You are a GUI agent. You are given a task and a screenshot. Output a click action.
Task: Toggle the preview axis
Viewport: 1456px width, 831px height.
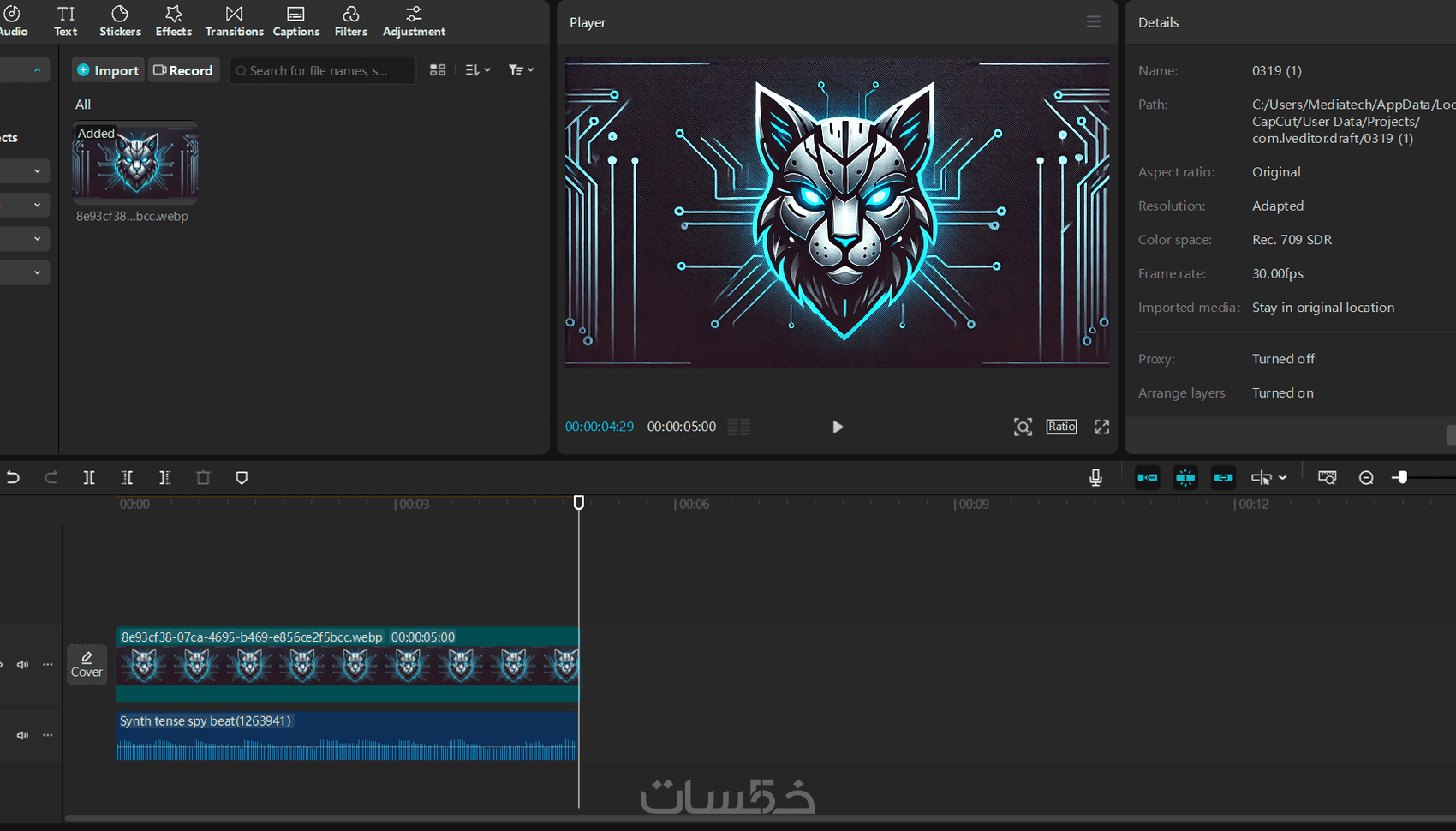[1262, 478]
